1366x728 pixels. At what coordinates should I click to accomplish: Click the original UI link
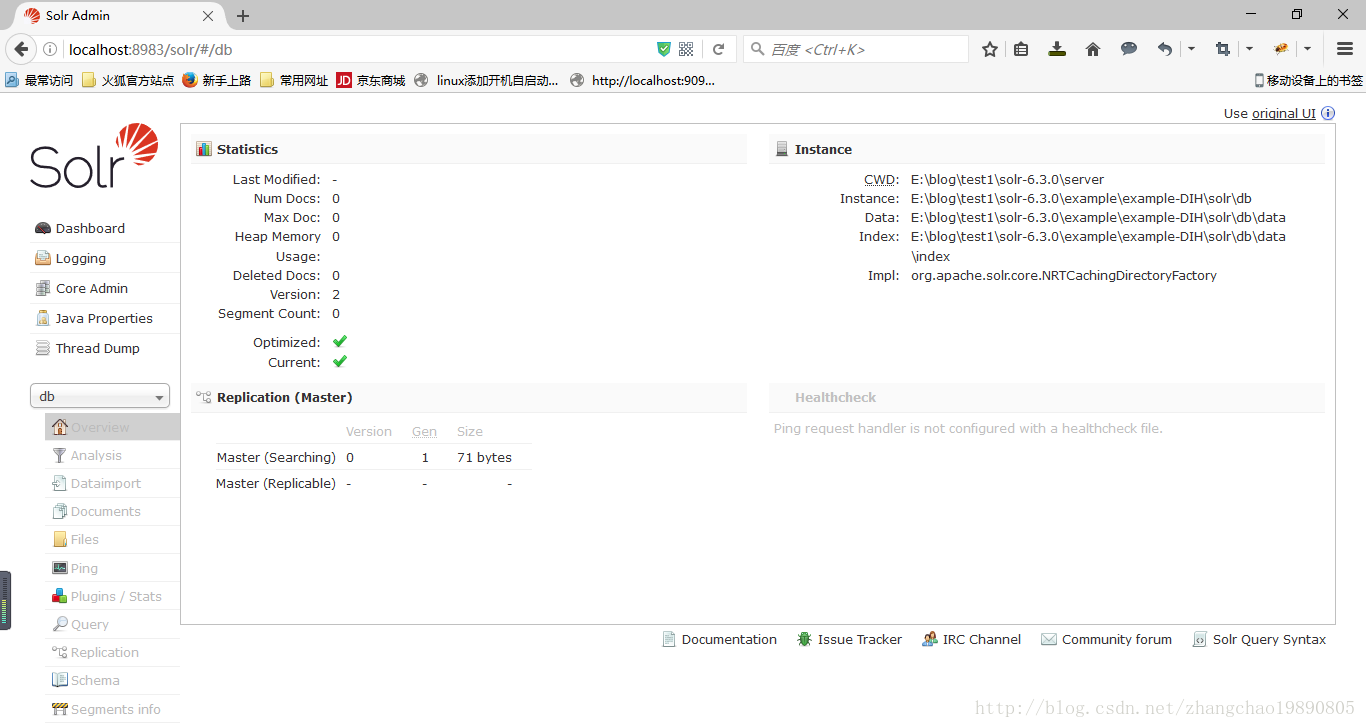pyautogui.click(x=1283, y=113)
